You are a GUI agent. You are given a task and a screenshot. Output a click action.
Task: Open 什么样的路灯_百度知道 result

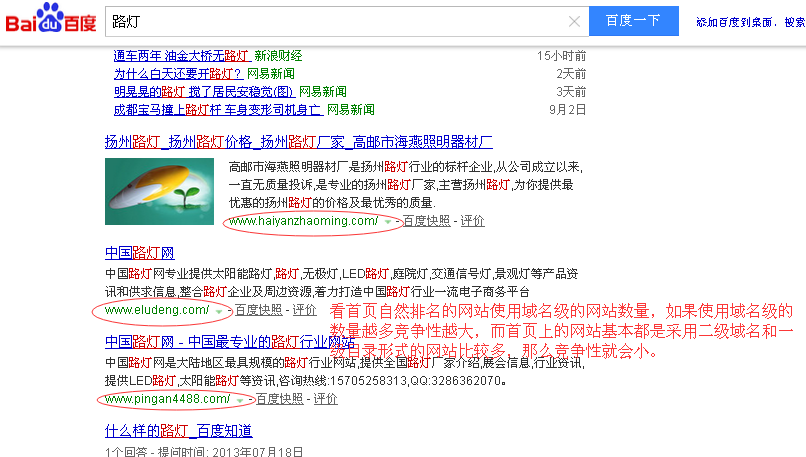pos(178,431)
